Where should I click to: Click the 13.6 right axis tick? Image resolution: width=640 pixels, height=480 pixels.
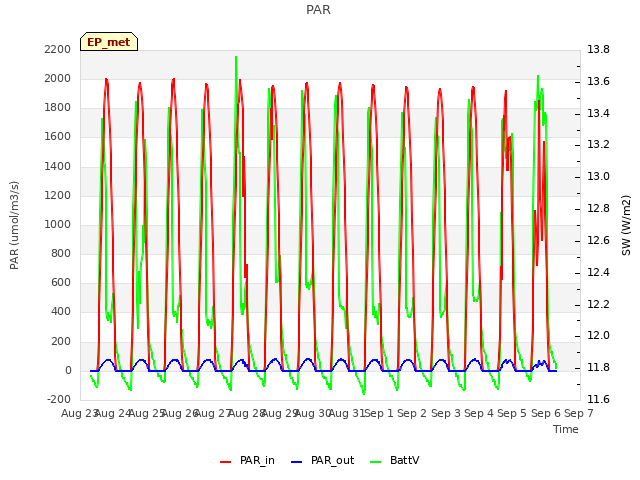pyautogui.click(x=598, y=81)
